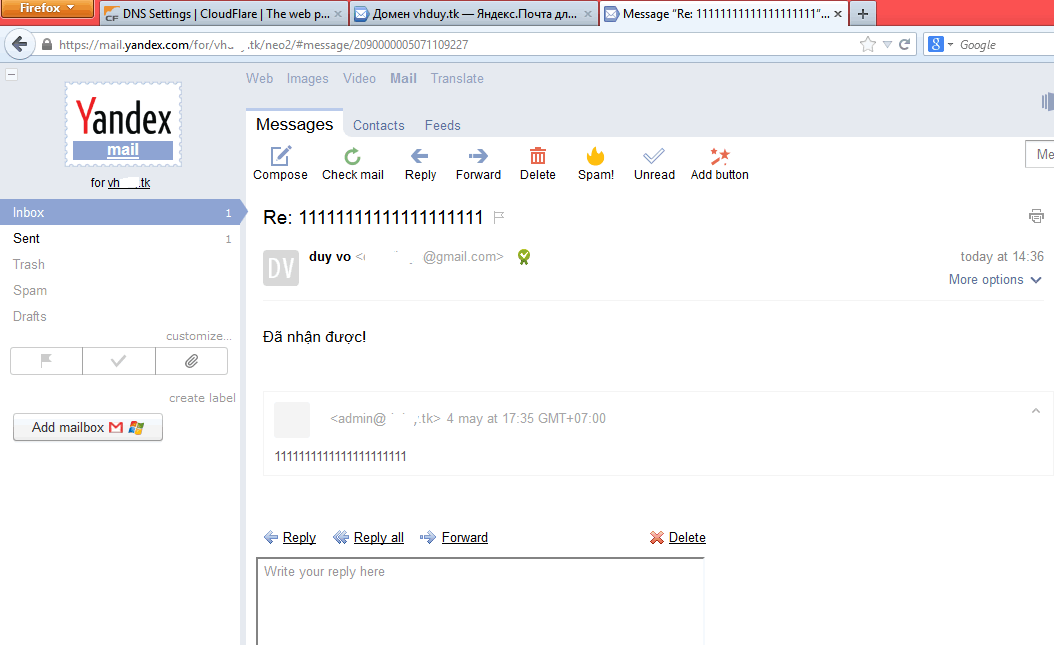Click the Compose pencil icon
This screenshot has height=645, width=1054.
pyautogui.click(x=281, y=156)
